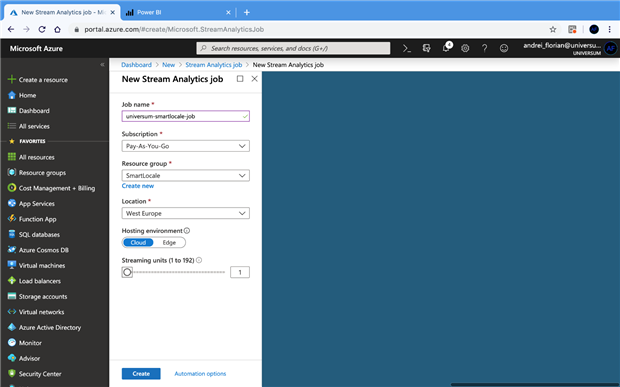Go to Stream Analytics job breadcrumb
Screen dimensions: 620x387
214,65
